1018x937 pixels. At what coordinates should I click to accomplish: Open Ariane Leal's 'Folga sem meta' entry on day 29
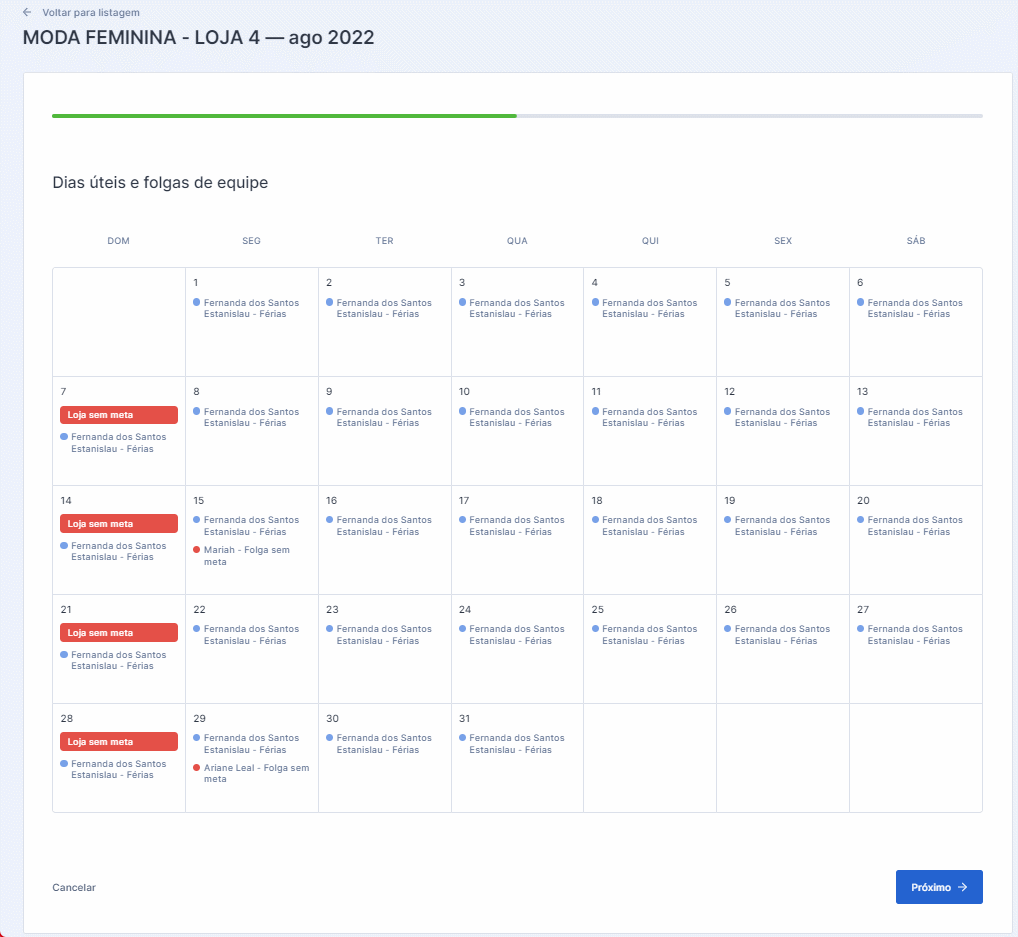coord(256,773)
